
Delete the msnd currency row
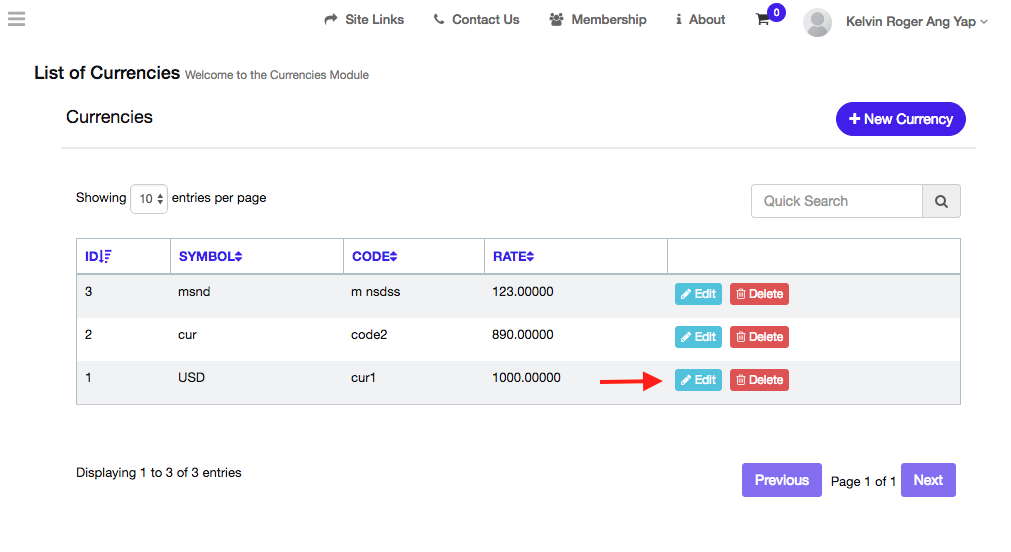coord(759,294)
